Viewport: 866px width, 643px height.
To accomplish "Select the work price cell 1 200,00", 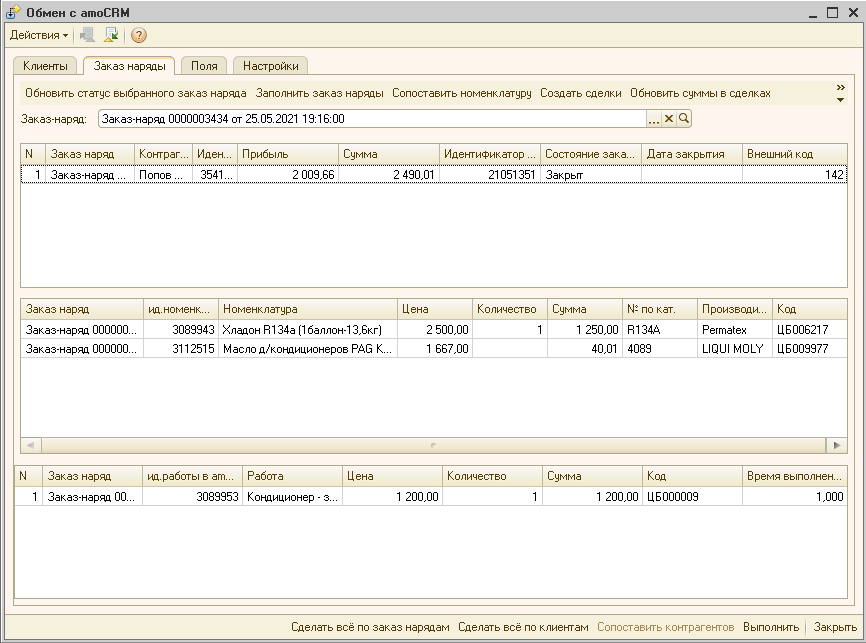I will [392, 497].
